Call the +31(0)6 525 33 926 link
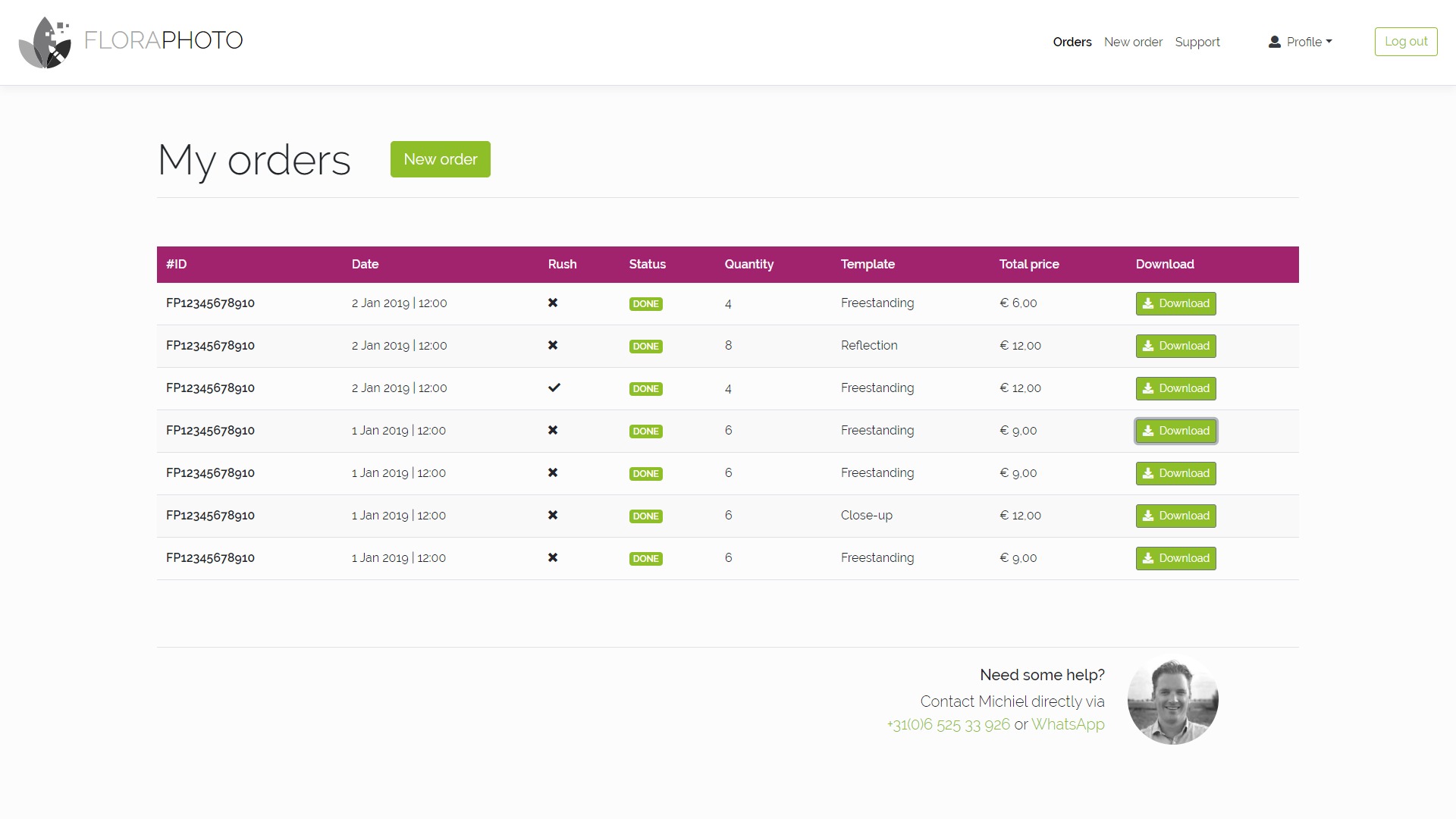Screen dimensions: 1456x819 point(948,725)
